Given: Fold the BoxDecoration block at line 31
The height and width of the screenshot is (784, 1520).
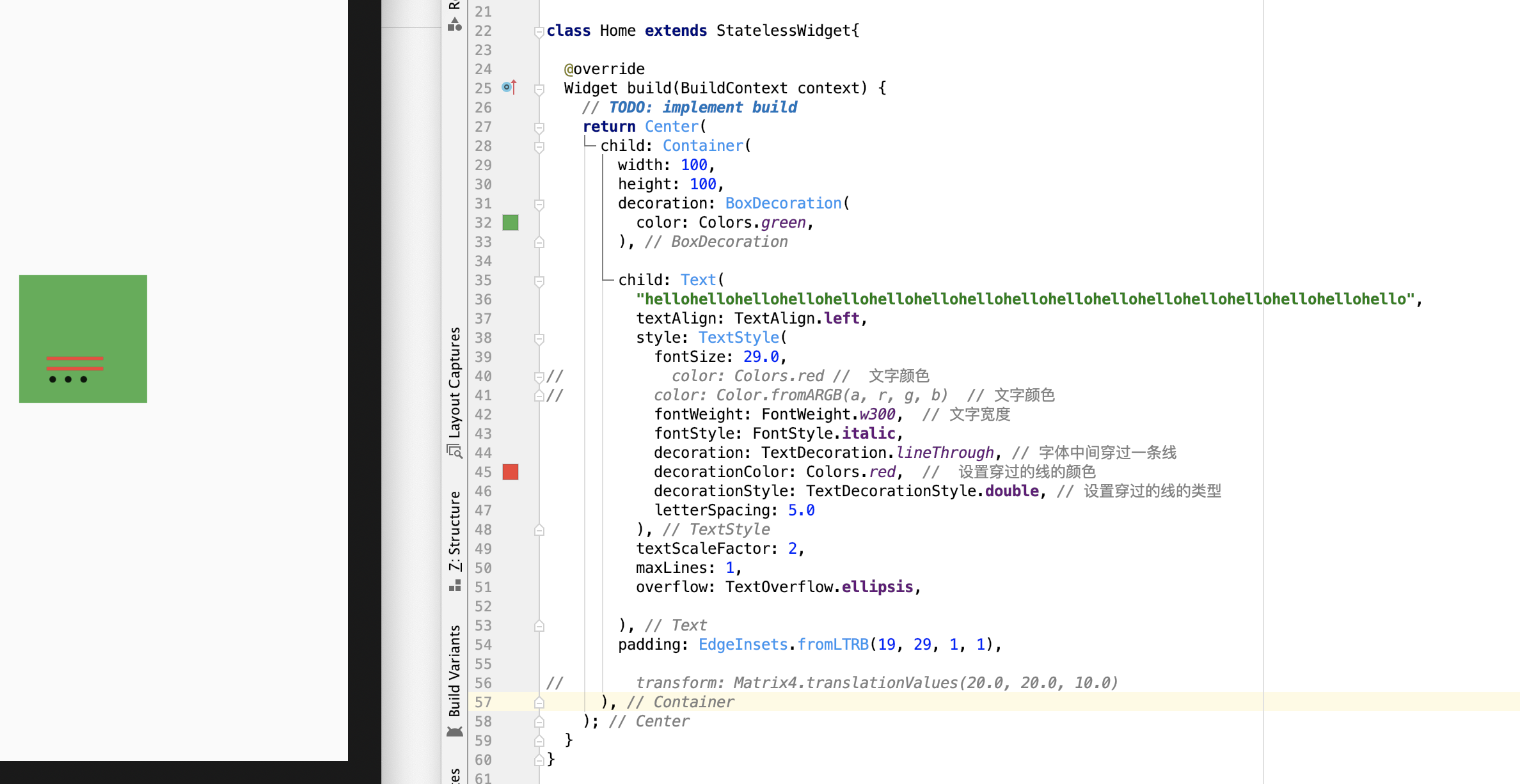Looking at the screenshot, I should pos(539,204).
